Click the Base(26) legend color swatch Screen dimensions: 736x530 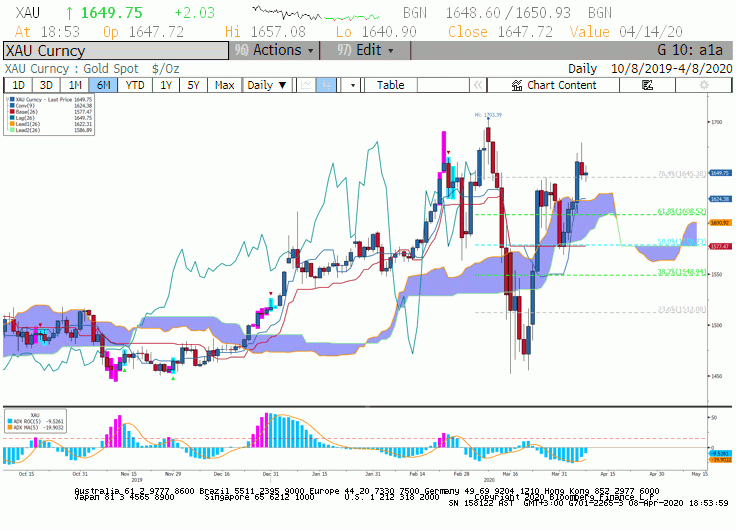(12, 112)
